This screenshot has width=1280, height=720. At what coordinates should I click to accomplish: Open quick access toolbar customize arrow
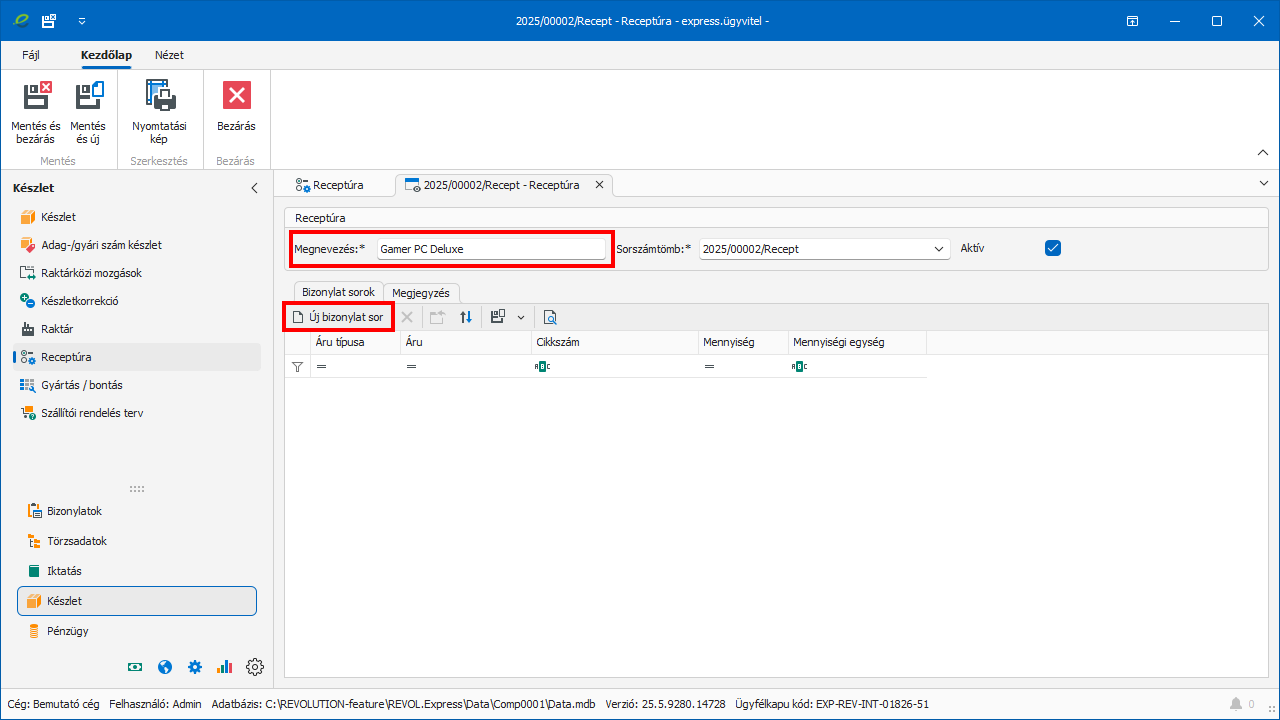(x=82, y=20)
